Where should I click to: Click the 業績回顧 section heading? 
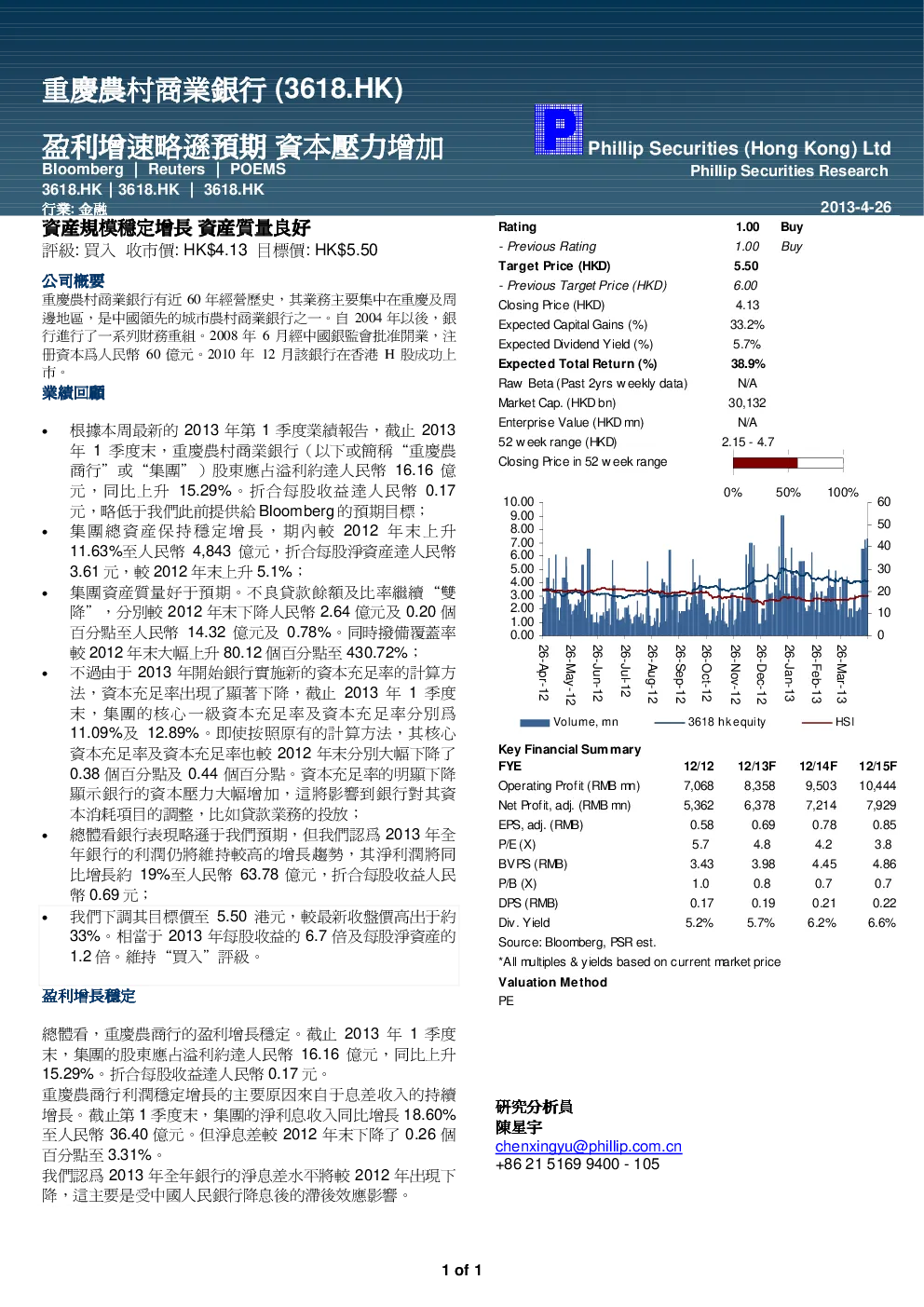point(74,393)
